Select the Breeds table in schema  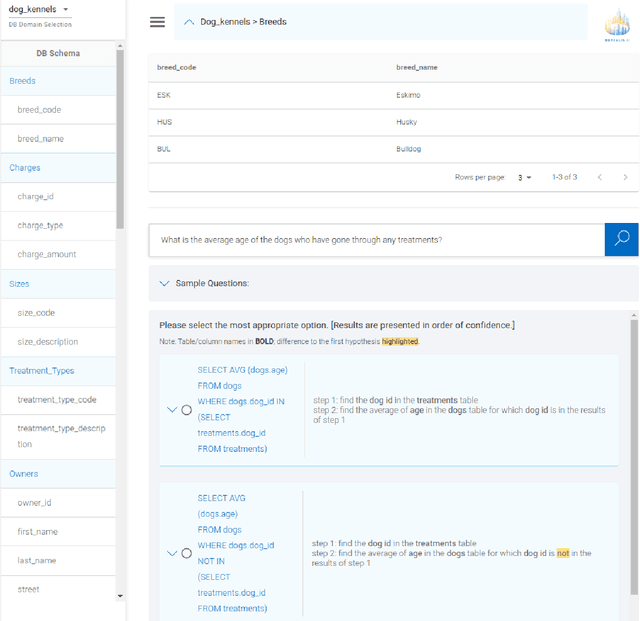(23, 81)
